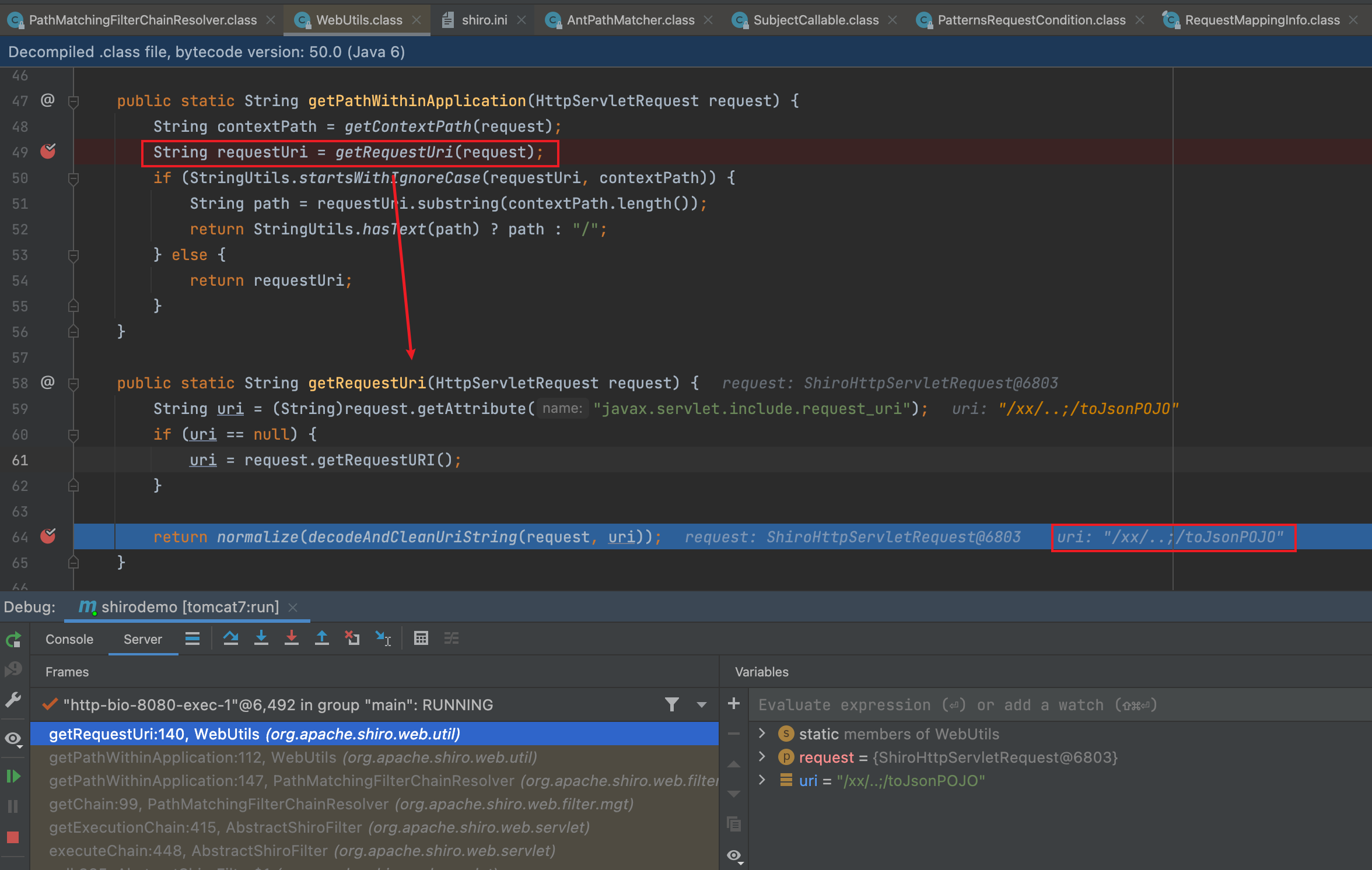Viewport: 1372px width, 870px height.
Task: Toggle the breakpoint on line 49
Action: (48, 152)
